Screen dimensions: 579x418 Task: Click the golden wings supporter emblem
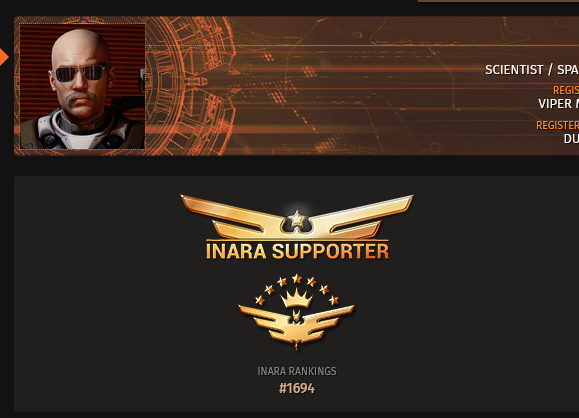[297, 217]
